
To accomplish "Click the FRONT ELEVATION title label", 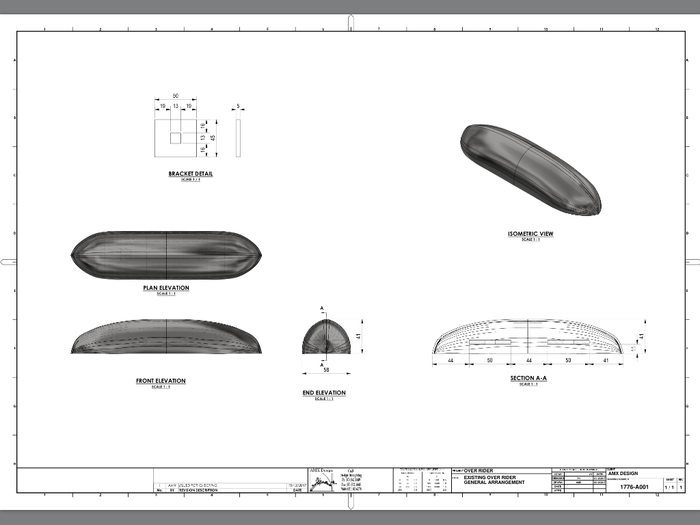I will coord(161,381).
